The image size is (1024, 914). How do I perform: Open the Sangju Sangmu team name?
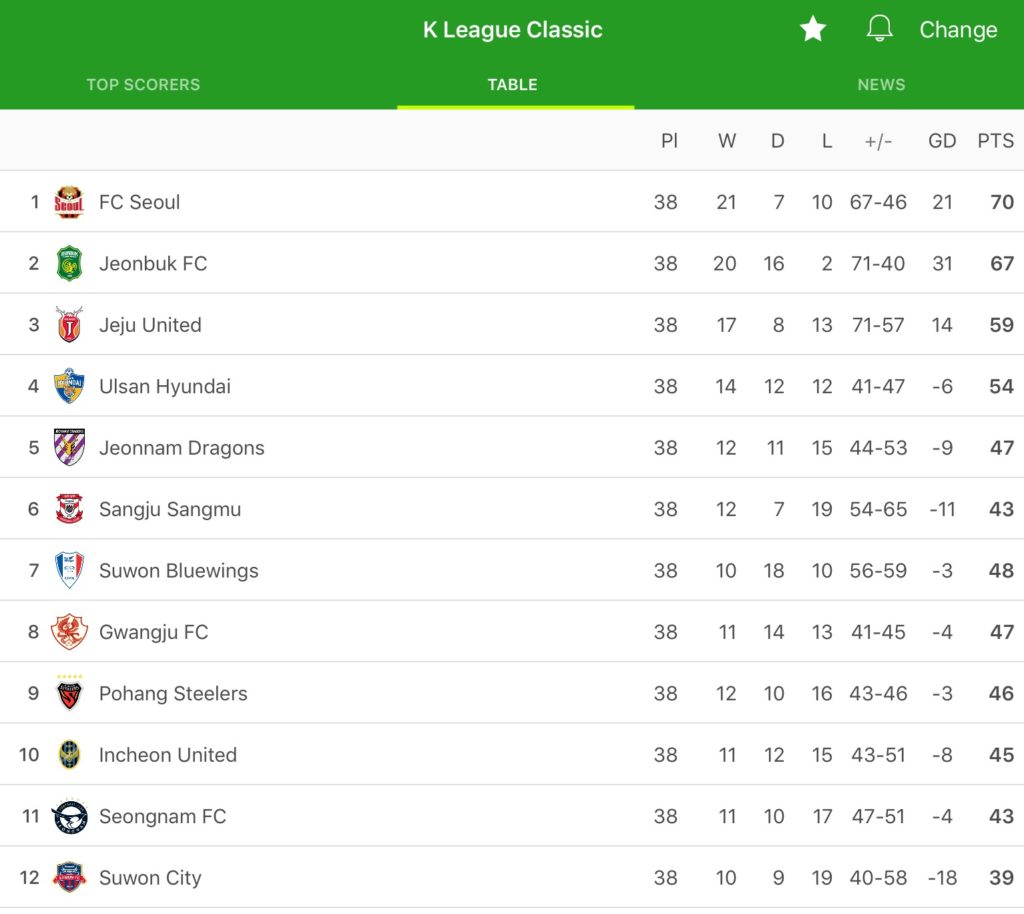[170, 510]
